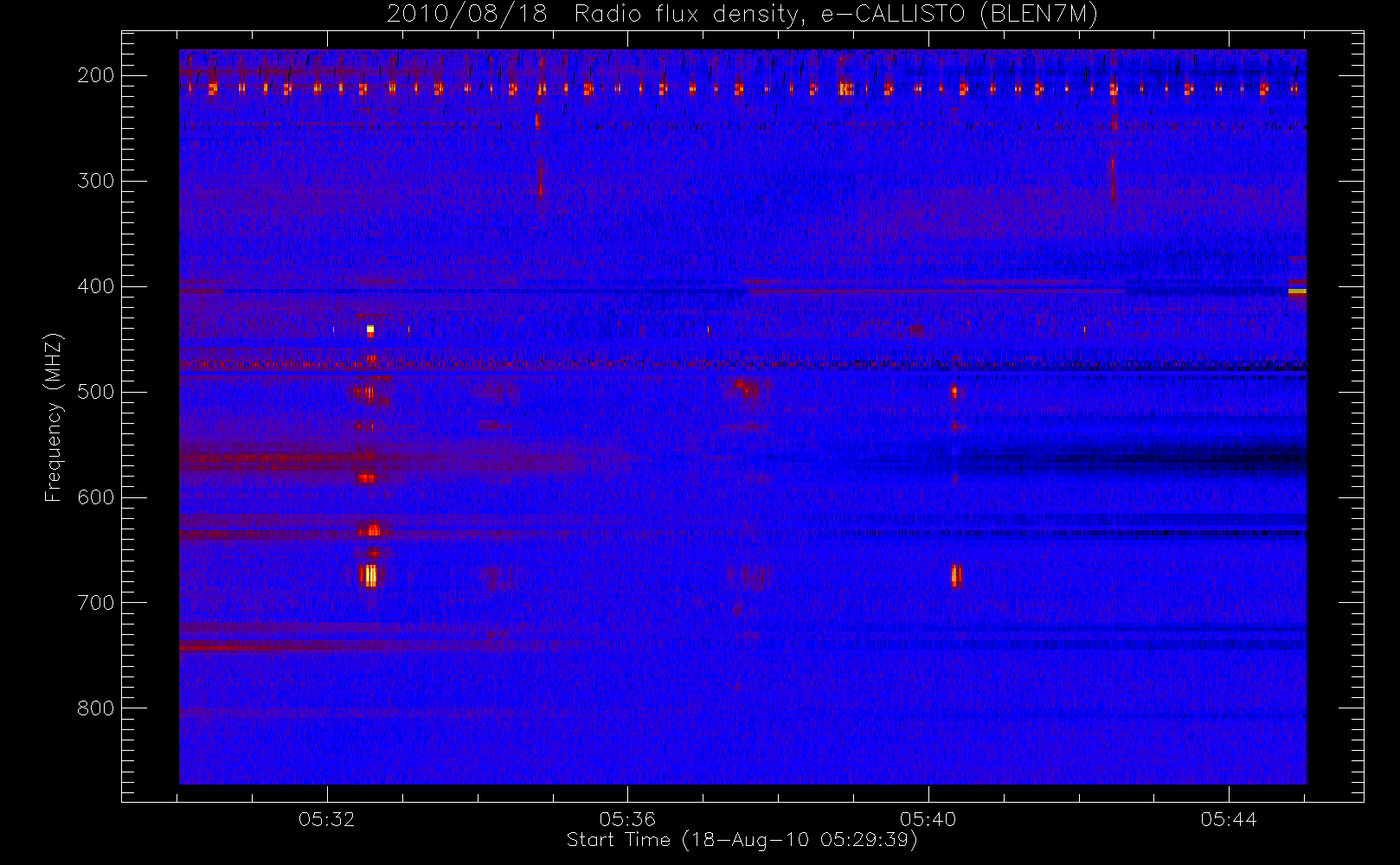Screen dimensions: 1400x865
Task: Click the 05:44 time tick label
Action: (x=1229, y=819)
